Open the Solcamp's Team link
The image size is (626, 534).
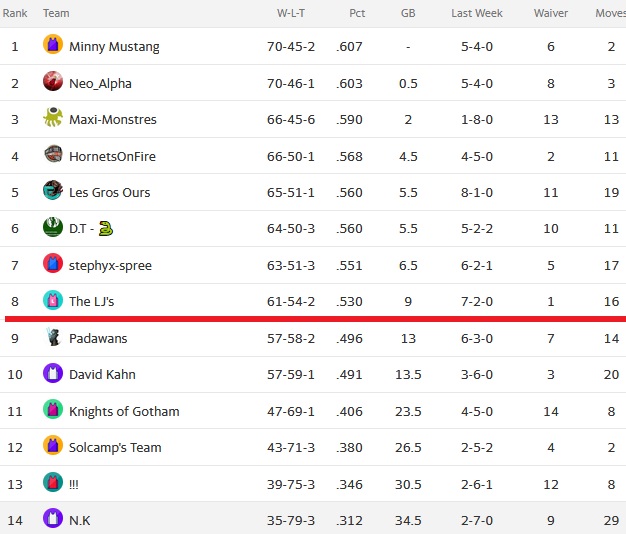pyautogui.click(x=115, y=448)
